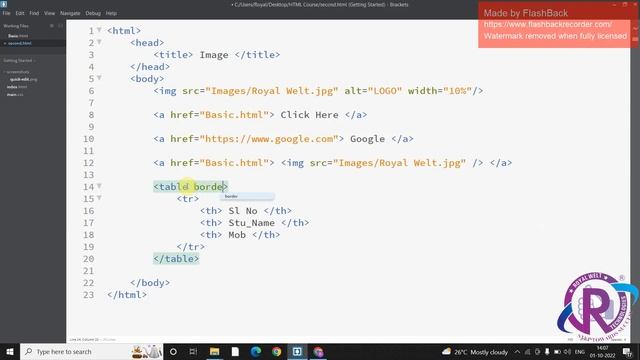Click the Brackets app icon in title bar
The height and width of the screenshot is (360, 640).
point(4,4)
